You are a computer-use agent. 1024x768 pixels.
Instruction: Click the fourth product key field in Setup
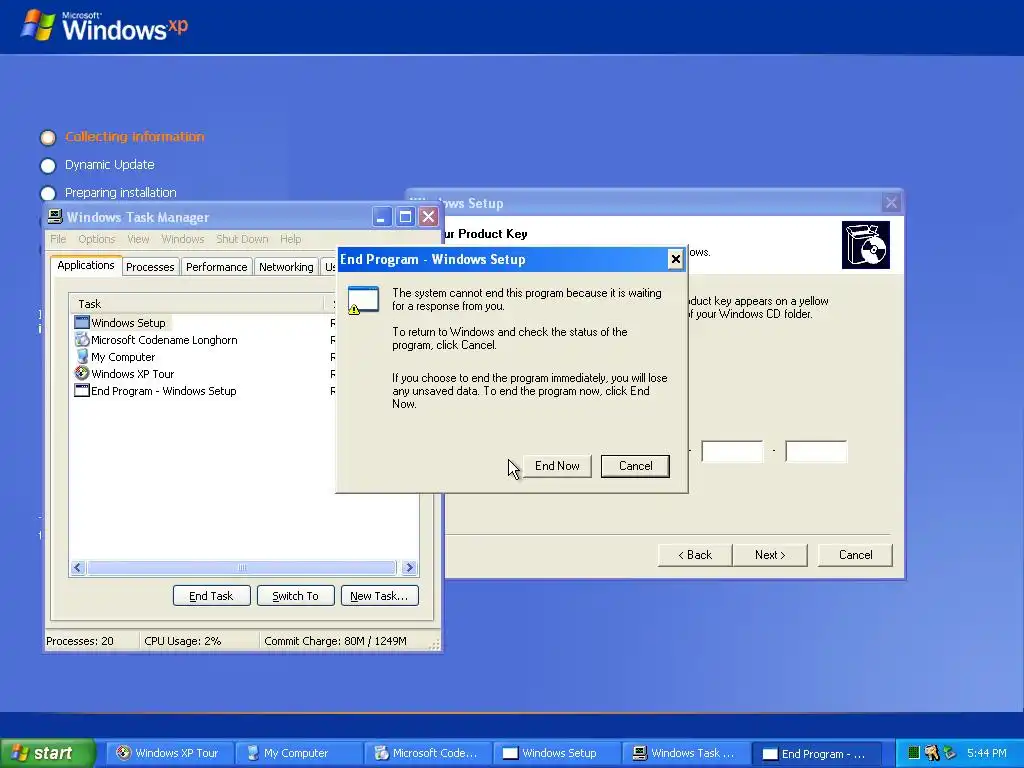(x=732, y=451)
